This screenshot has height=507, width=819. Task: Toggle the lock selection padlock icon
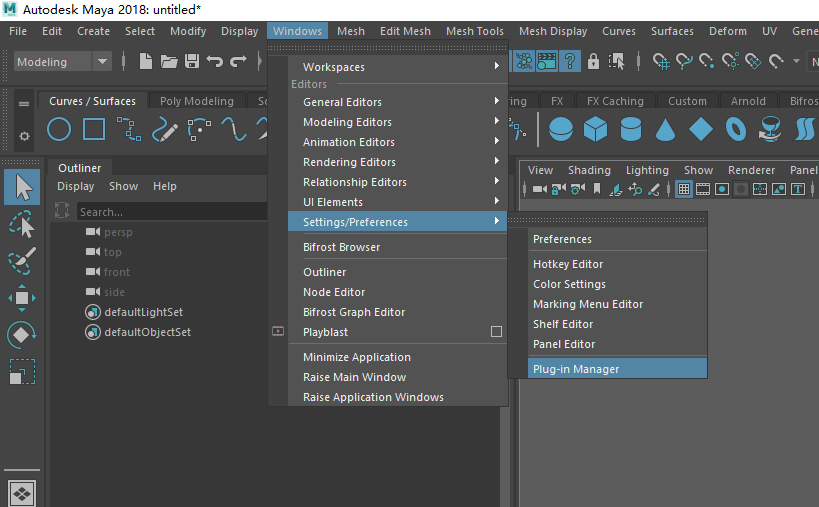594,61
